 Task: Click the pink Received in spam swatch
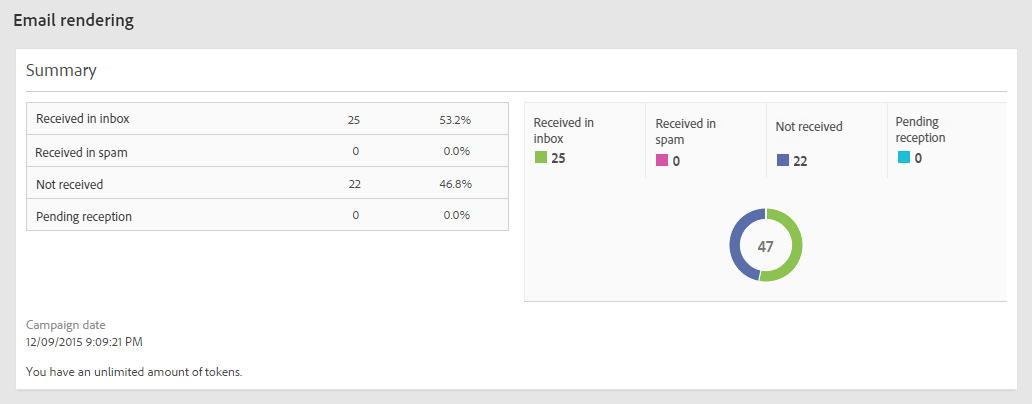tap(662, 160)
